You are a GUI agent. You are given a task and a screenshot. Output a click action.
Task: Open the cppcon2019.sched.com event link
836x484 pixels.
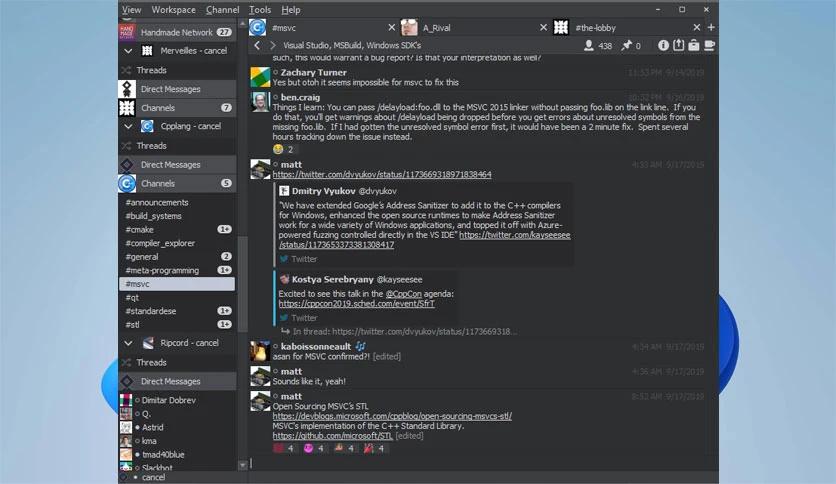pos(356,303)
